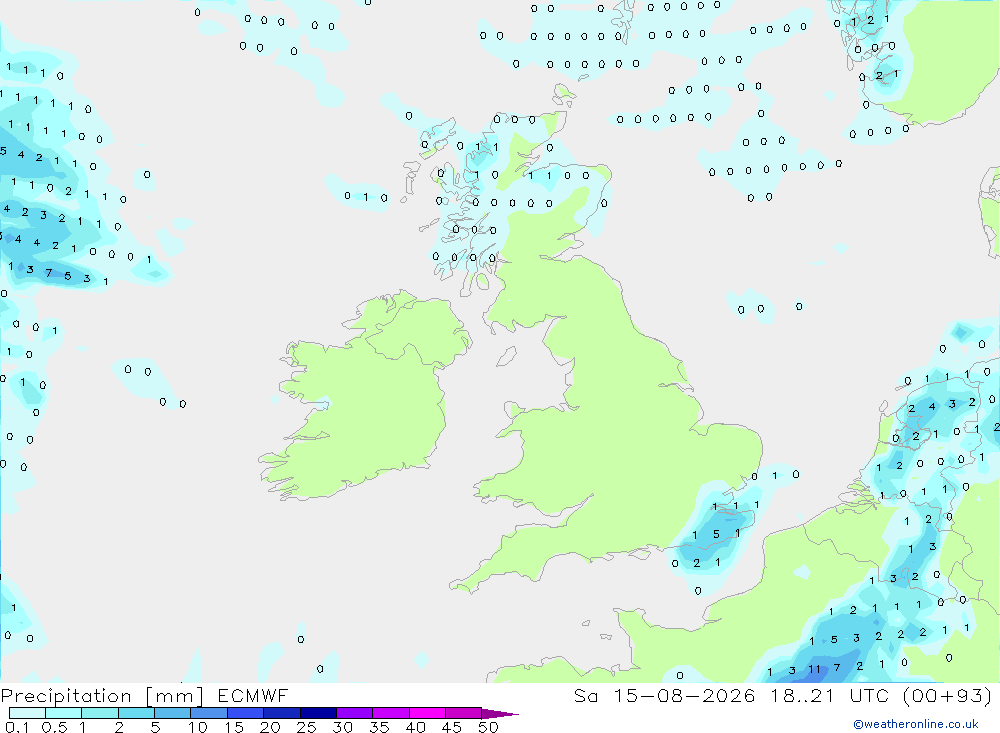Select the 10 to 15 mm blue swatch
Viewport: 1000px width, 733px height.
(209, 713)
